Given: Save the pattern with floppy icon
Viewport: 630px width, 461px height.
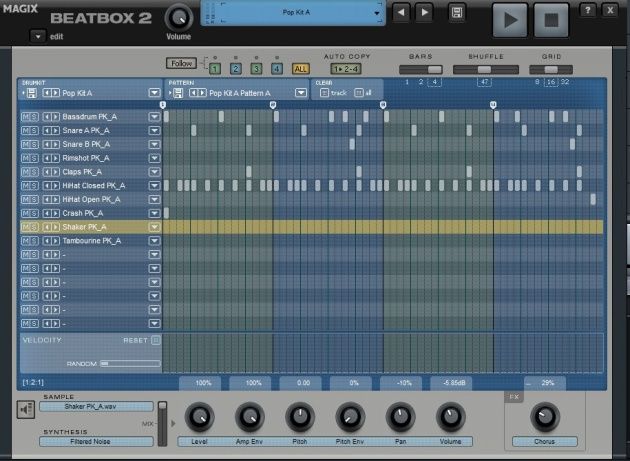Looking at the screenshot, I should pos(178,93).
